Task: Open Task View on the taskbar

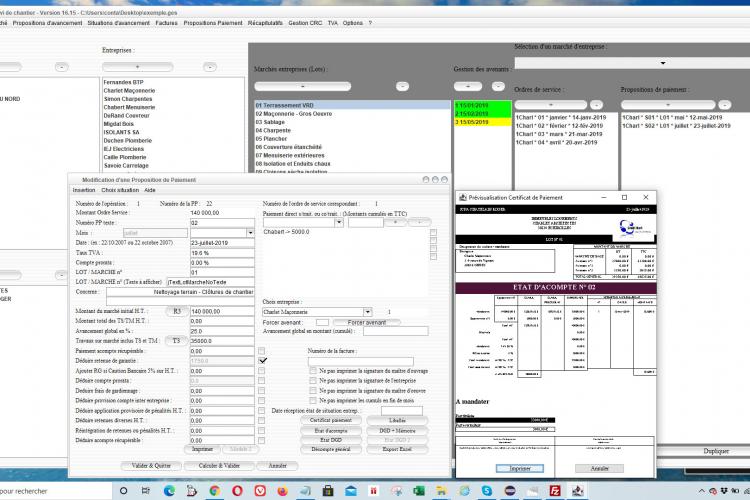Action: coord(146,490)
